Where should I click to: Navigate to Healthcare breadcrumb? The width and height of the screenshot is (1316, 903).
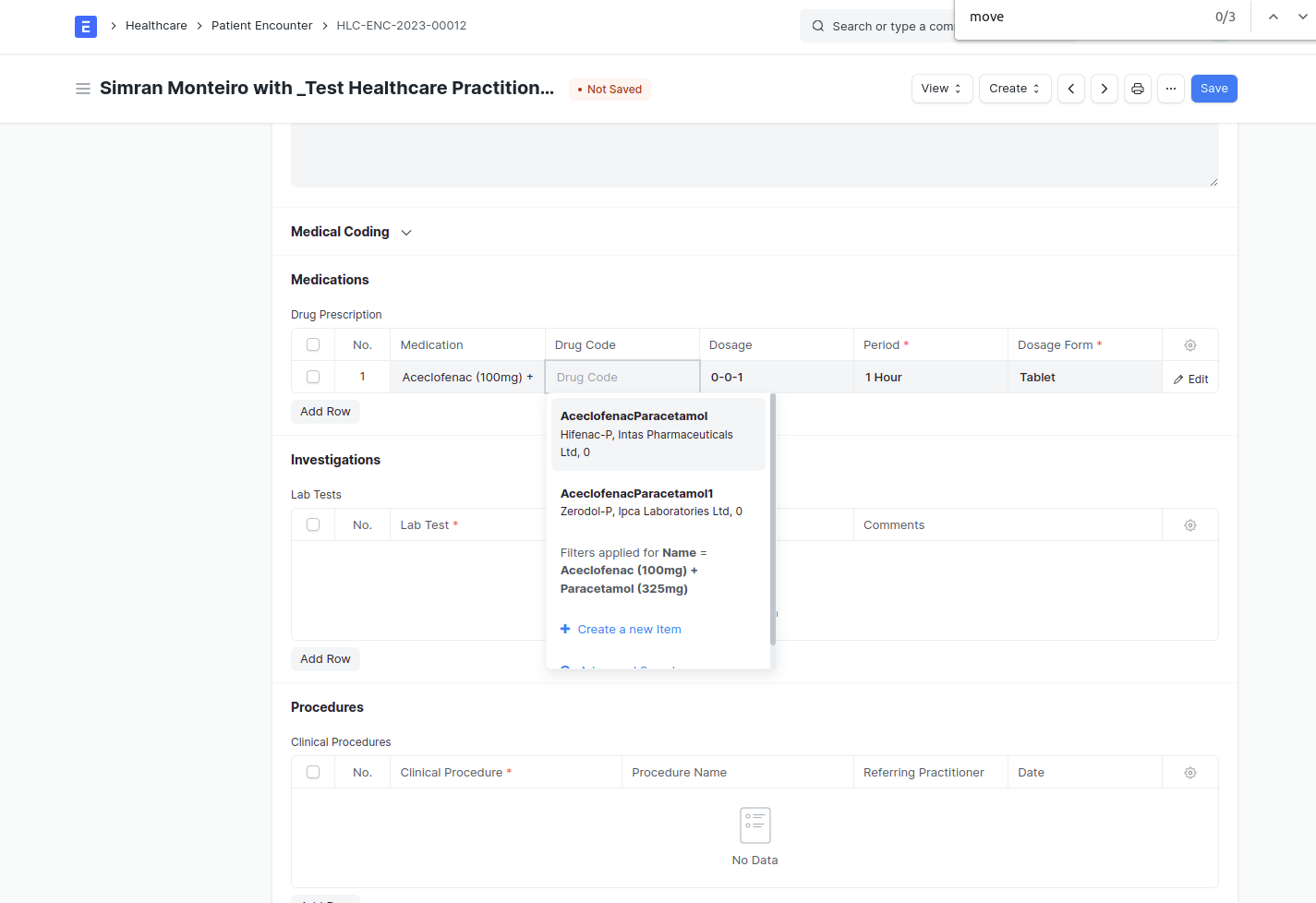point(156,26)
